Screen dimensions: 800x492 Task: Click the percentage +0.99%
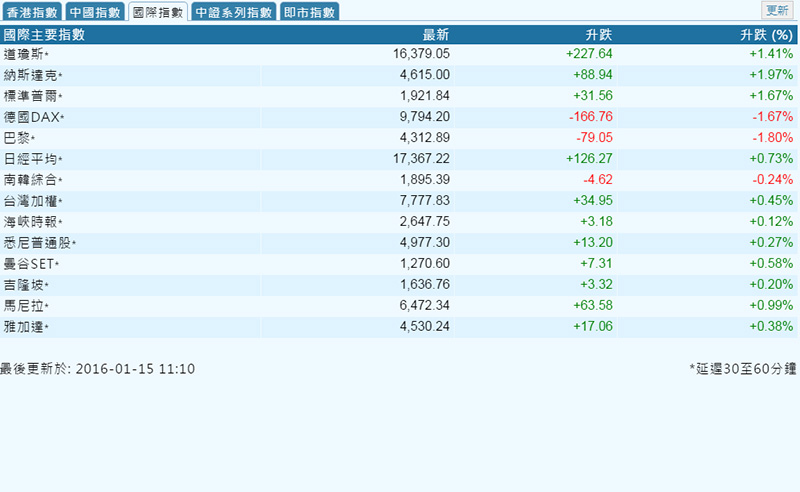coord(771,305)
